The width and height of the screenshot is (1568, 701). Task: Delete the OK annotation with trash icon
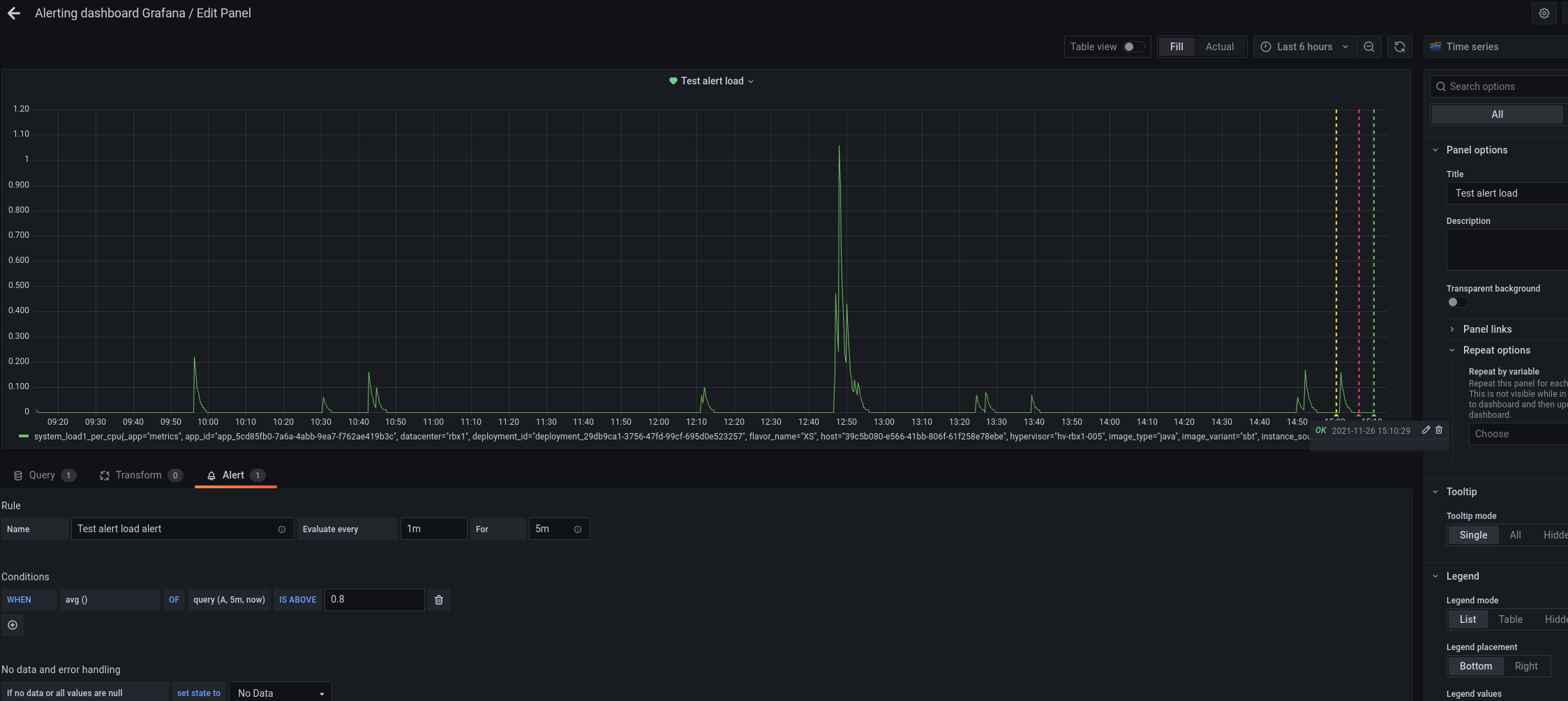point(1439,430)
